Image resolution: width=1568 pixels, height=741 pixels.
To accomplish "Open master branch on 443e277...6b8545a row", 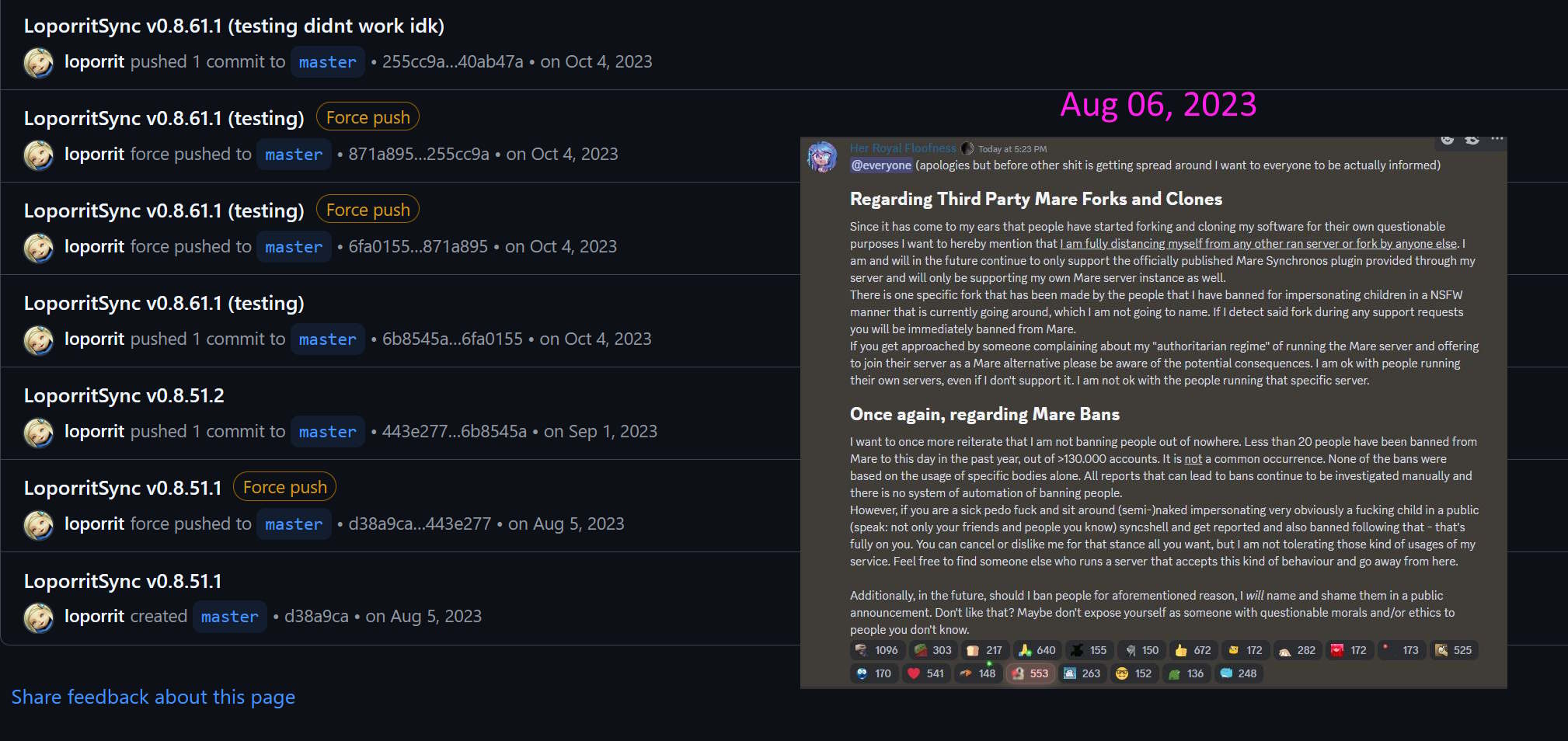I will tap(327, 432).
